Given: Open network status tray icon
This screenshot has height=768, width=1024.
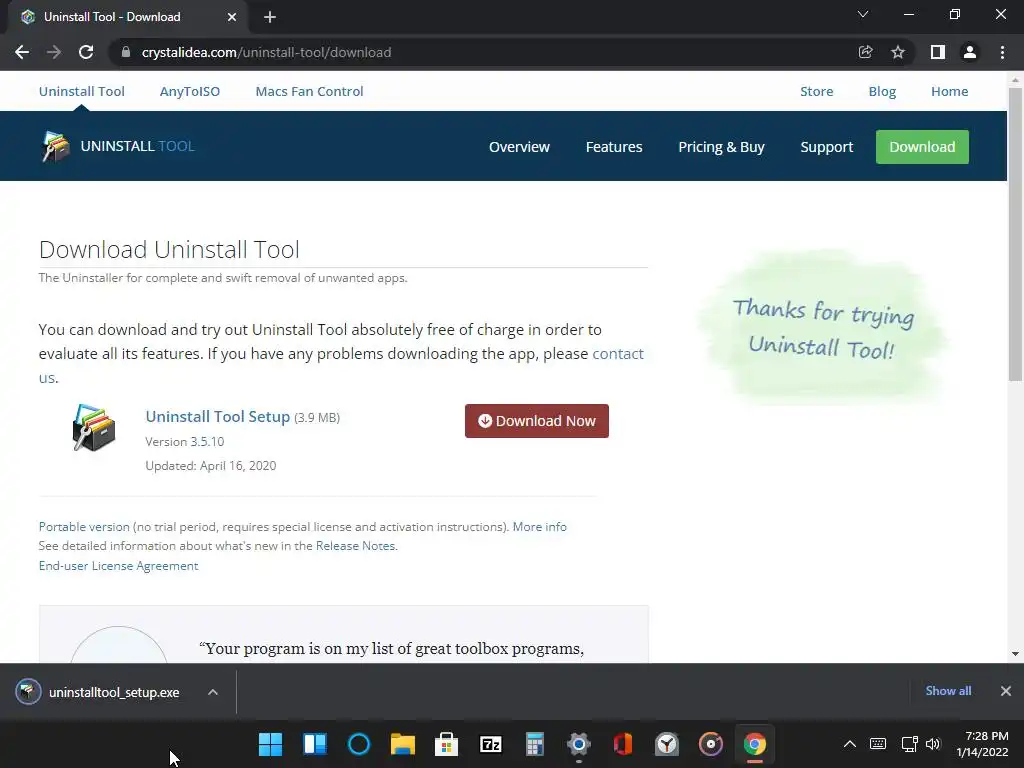Looking at the screenshot, I should pyautogui.click(x=909, y=744).
